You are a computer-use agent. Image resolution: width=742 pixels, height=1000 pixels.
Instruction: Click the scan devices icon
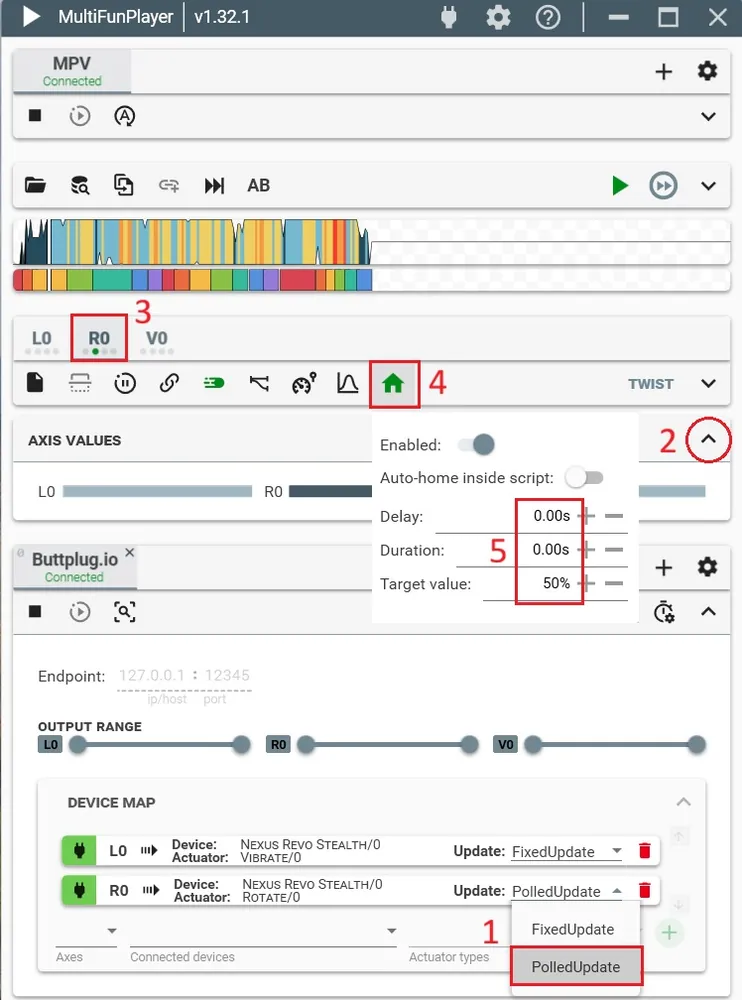124,612
